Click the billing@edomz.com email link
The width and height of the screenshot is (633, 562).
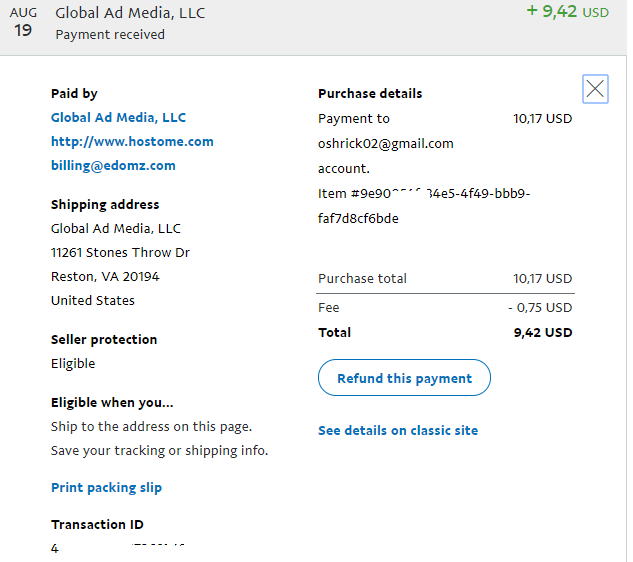pyautogui.click(x=113, y=166)
